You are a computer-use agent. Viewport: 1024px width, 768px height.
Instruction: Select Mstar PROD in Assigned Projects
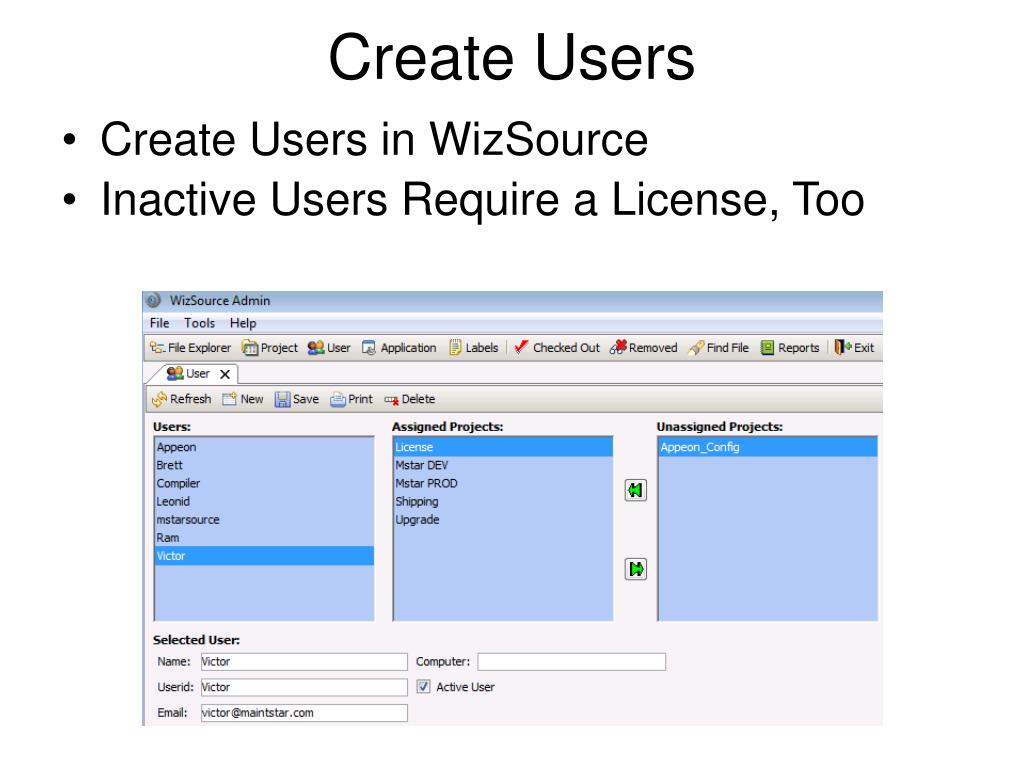tap(503, 484)
